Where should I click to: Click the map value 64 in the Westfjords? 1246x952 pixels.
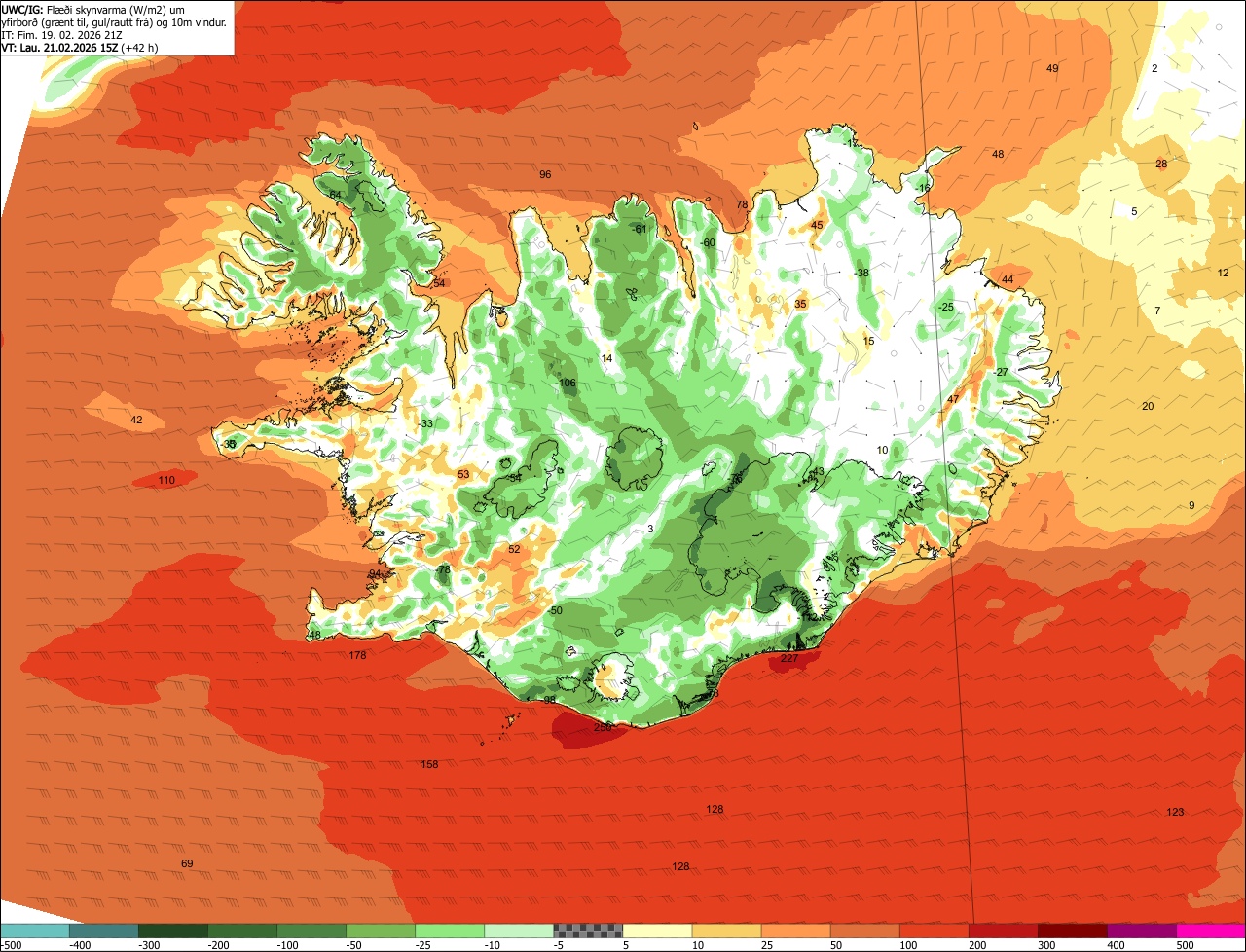click(x=335, y=195)
